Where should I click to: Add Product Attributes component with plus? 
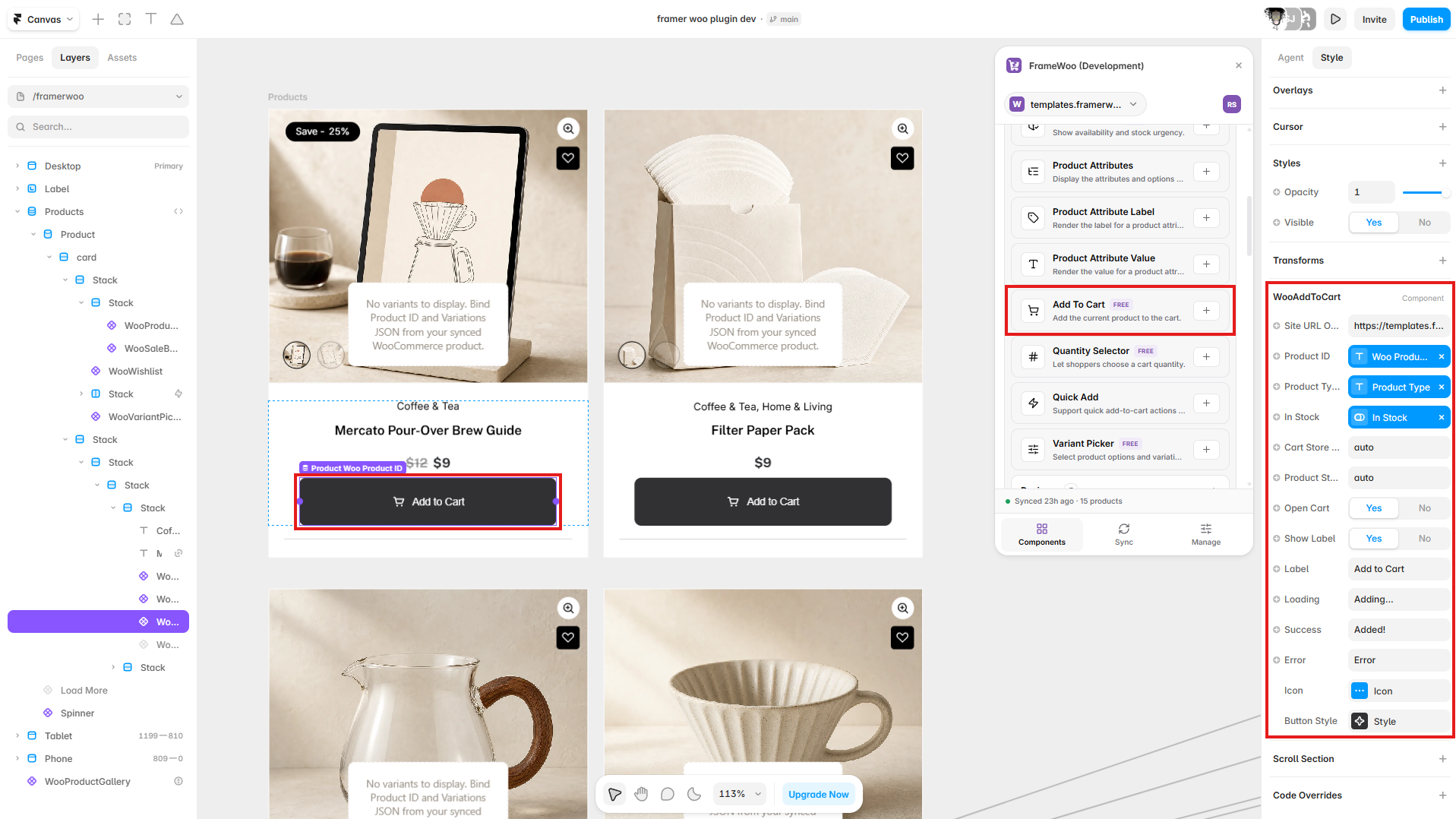1206,172
